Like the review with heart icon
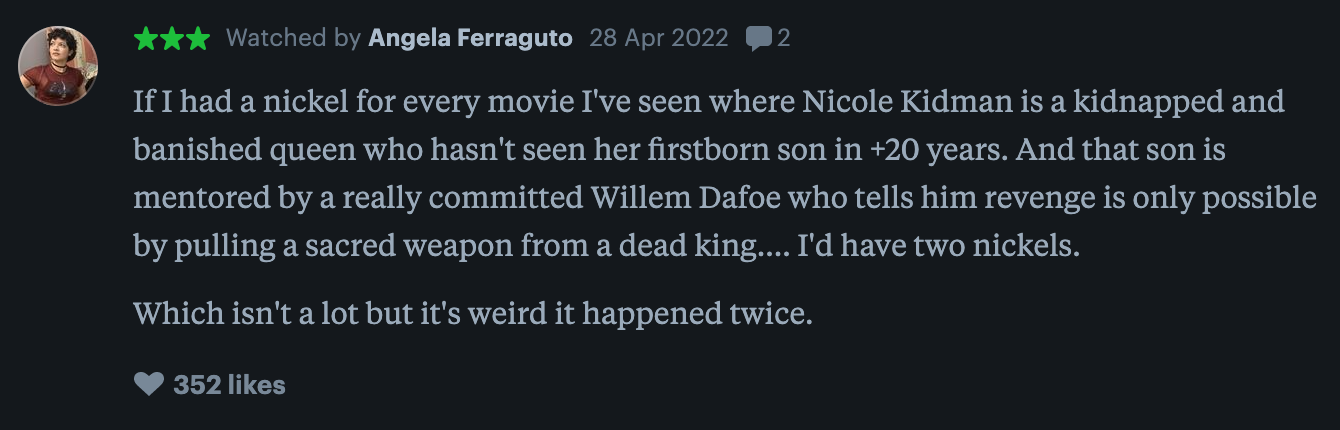The width and height of the screenshot is (1340, 430). coord(148,384)
